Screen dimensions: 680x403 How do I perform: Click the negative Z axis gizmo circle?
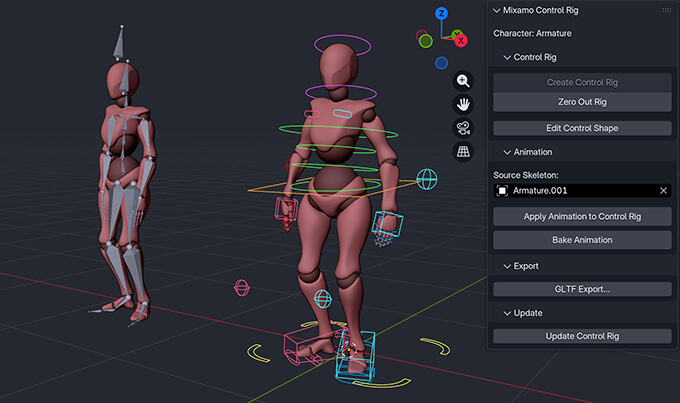click(441, 63)
